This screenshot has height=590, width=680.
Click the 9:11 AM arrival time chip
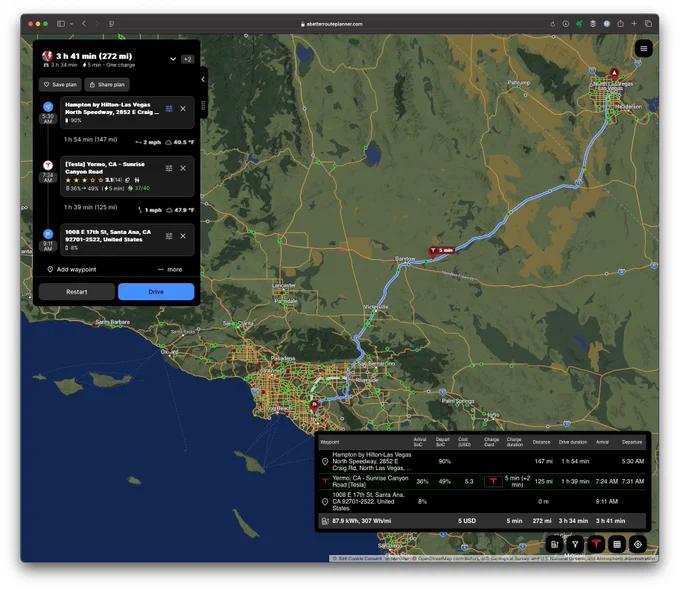point(48,246)
